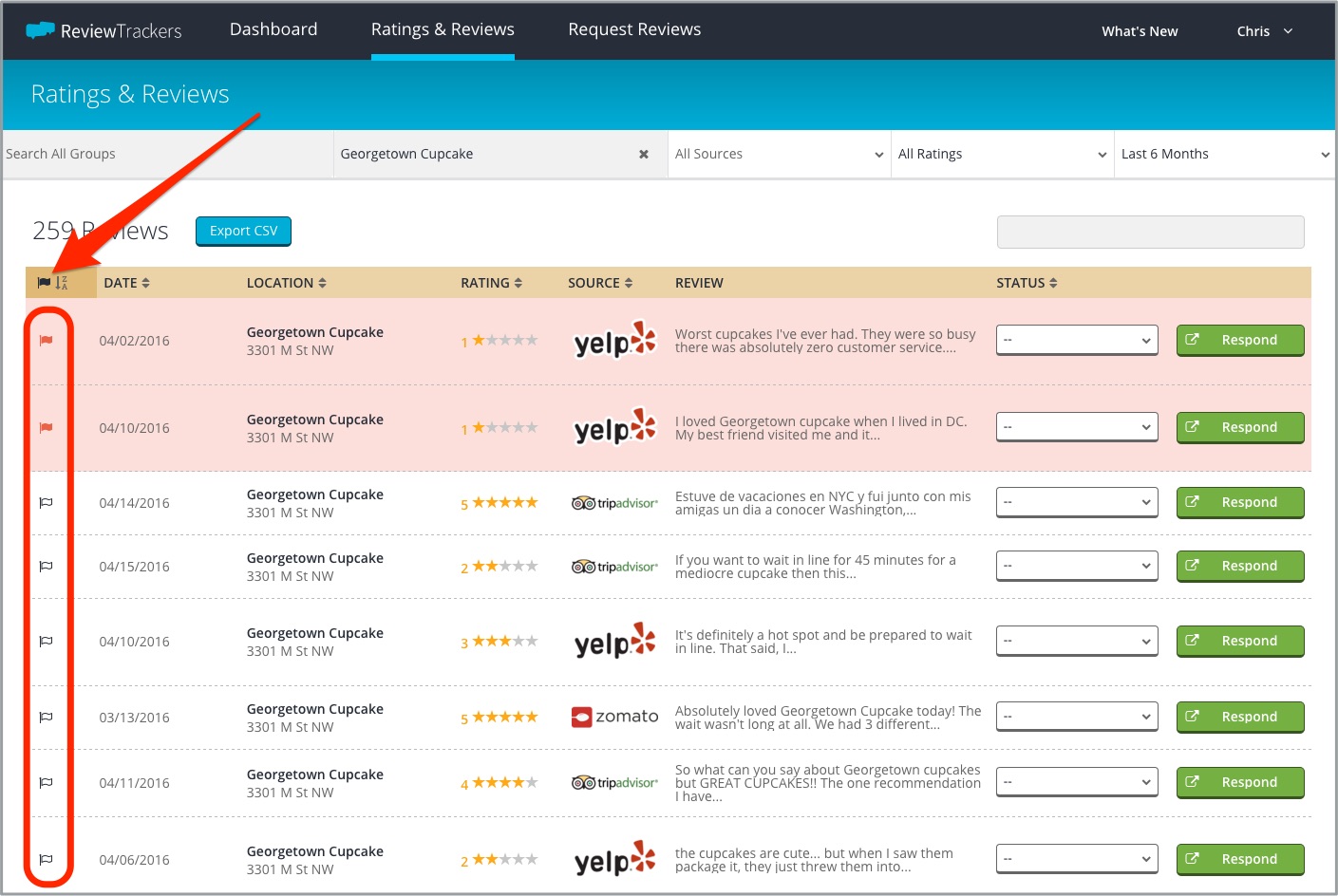The image size is (1338, 896).
Task: Respond to the 04/14/2016 TripAdvisor review
Action: pyautogui.click(x=1240, y=502)
